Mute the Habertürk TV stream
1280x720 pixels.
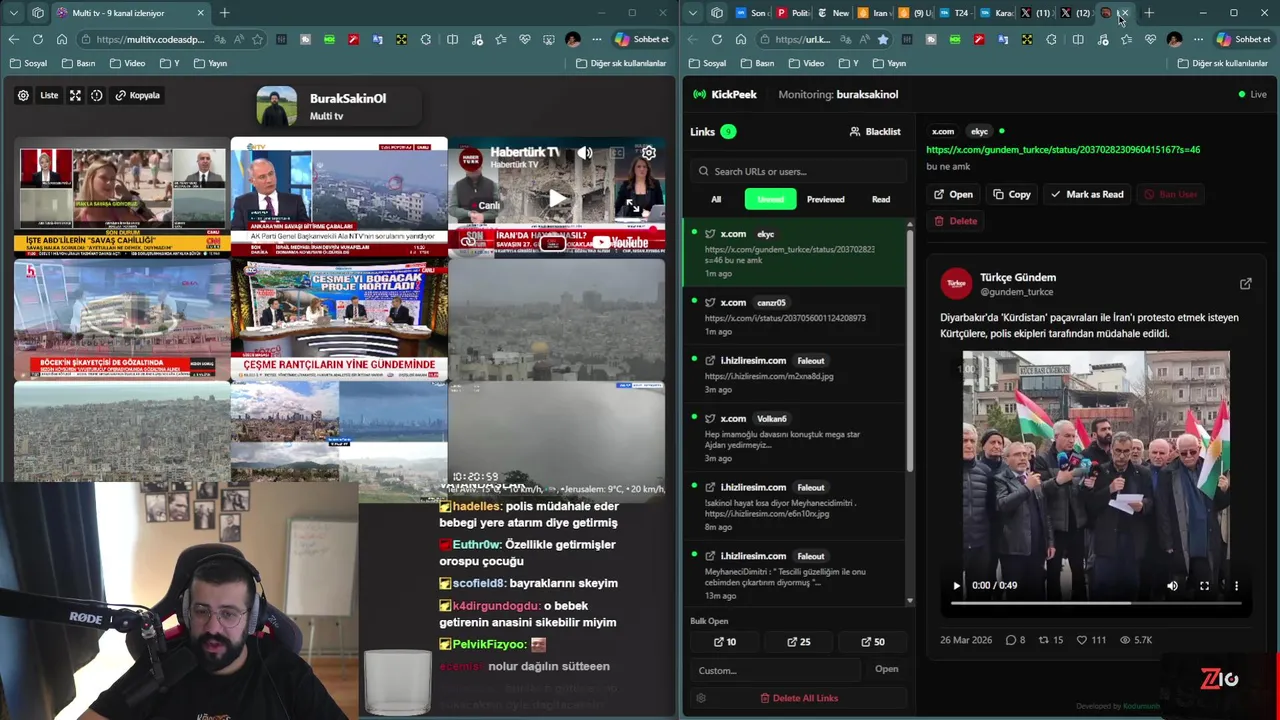(585, 153)
